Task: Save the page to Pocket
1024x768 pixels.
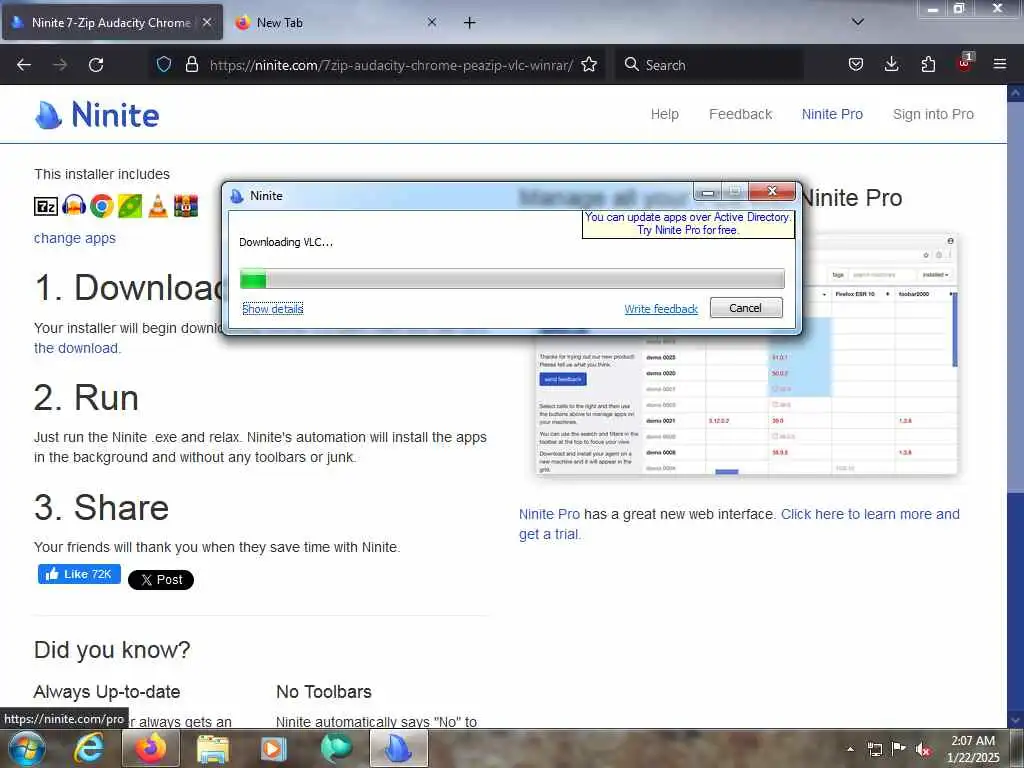Action: (x=856, y=64)
